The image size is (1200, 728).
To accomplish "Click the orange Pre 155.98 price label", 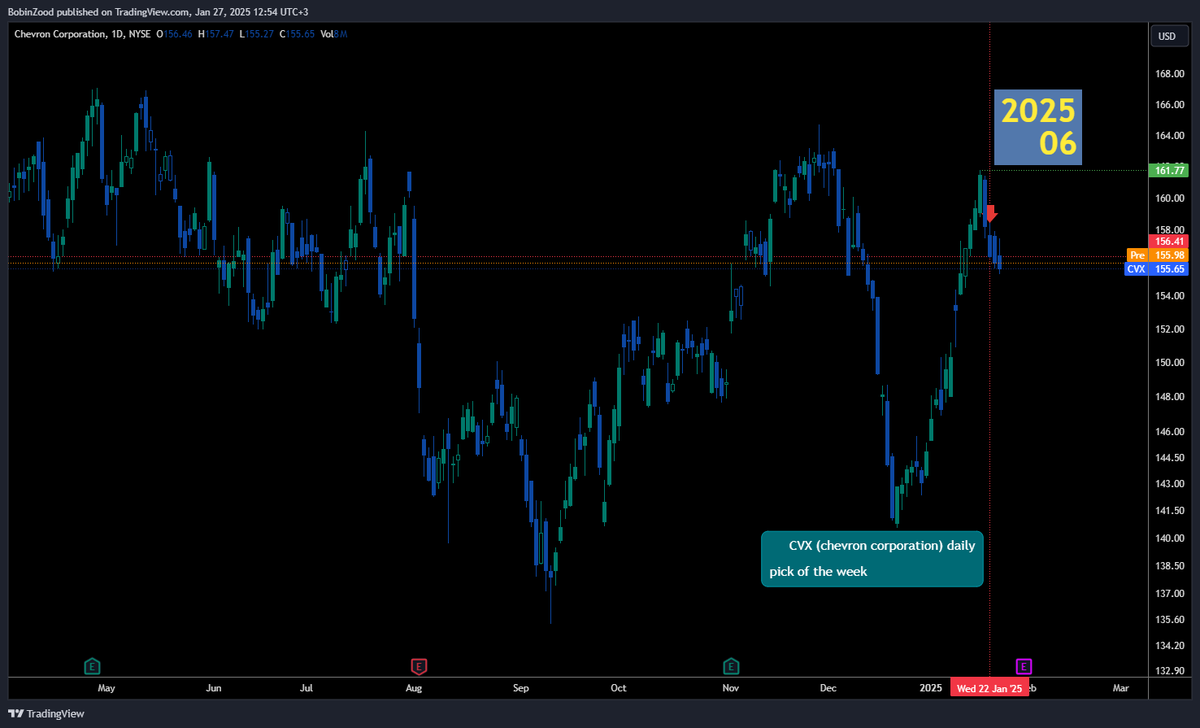I will tap(1156, 256).
